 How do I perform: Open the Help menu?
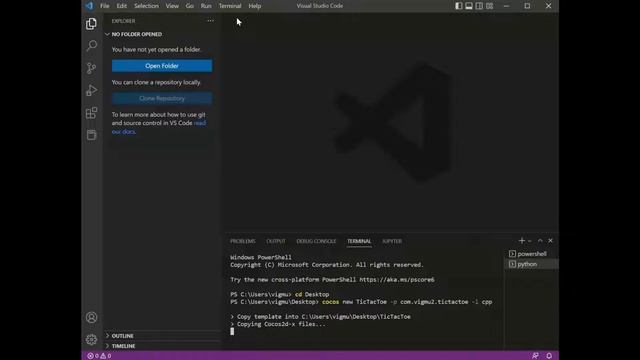(255, 6)
